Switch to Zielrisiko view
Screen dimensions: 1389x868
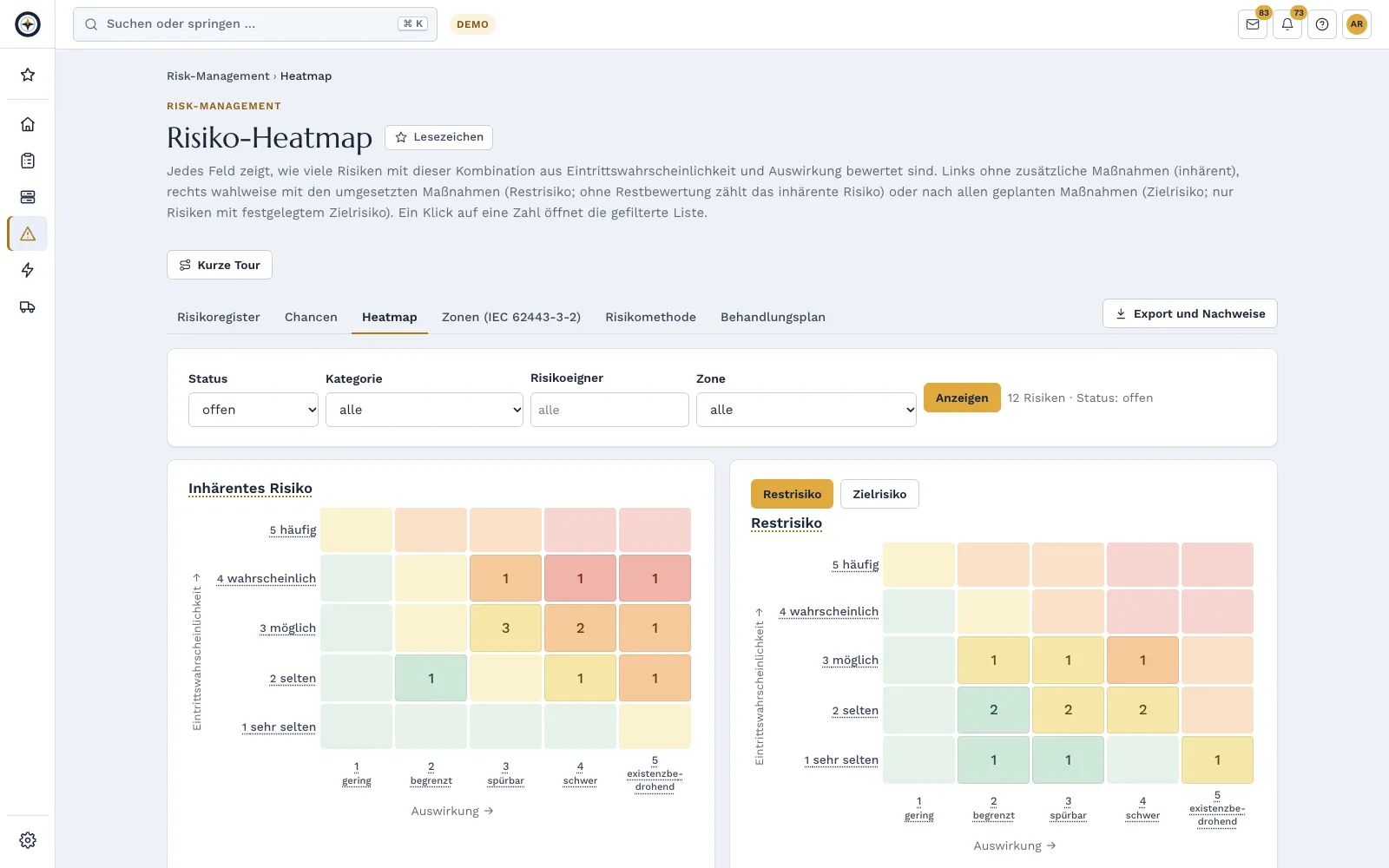(879, 494)
